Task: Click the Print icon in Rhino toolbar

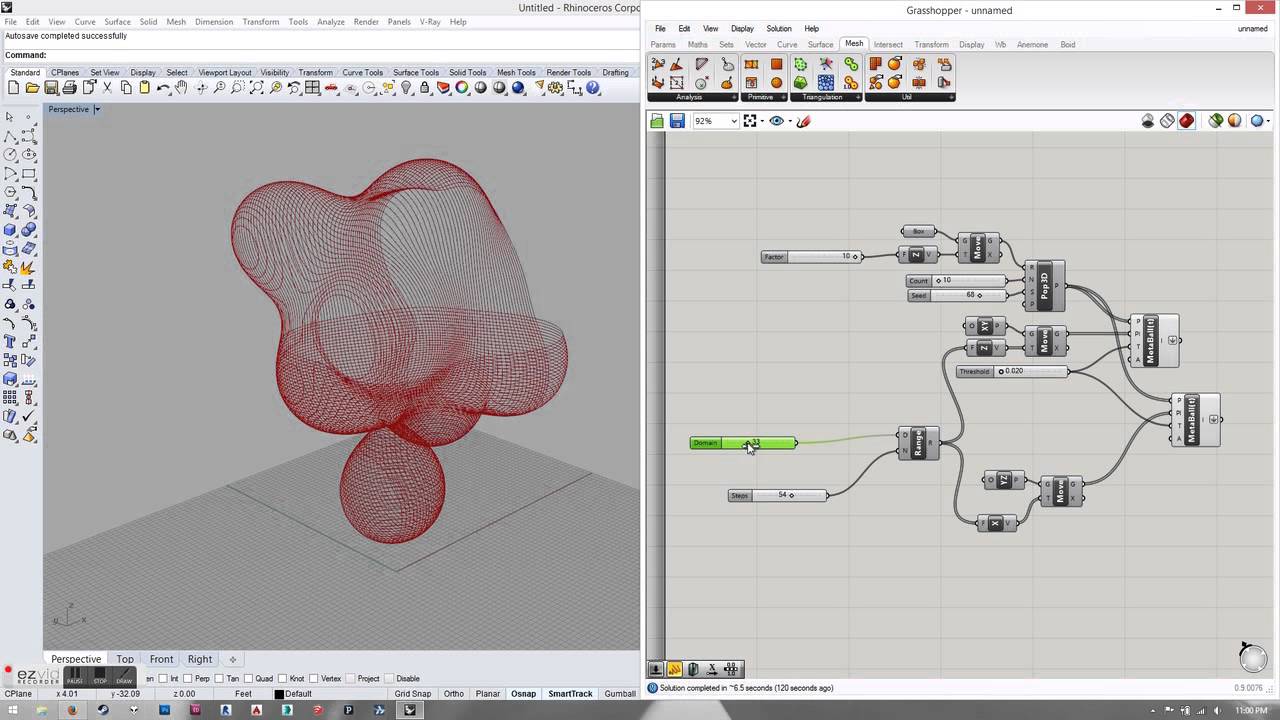Action: pyautogui.click(x=69, y=88)
